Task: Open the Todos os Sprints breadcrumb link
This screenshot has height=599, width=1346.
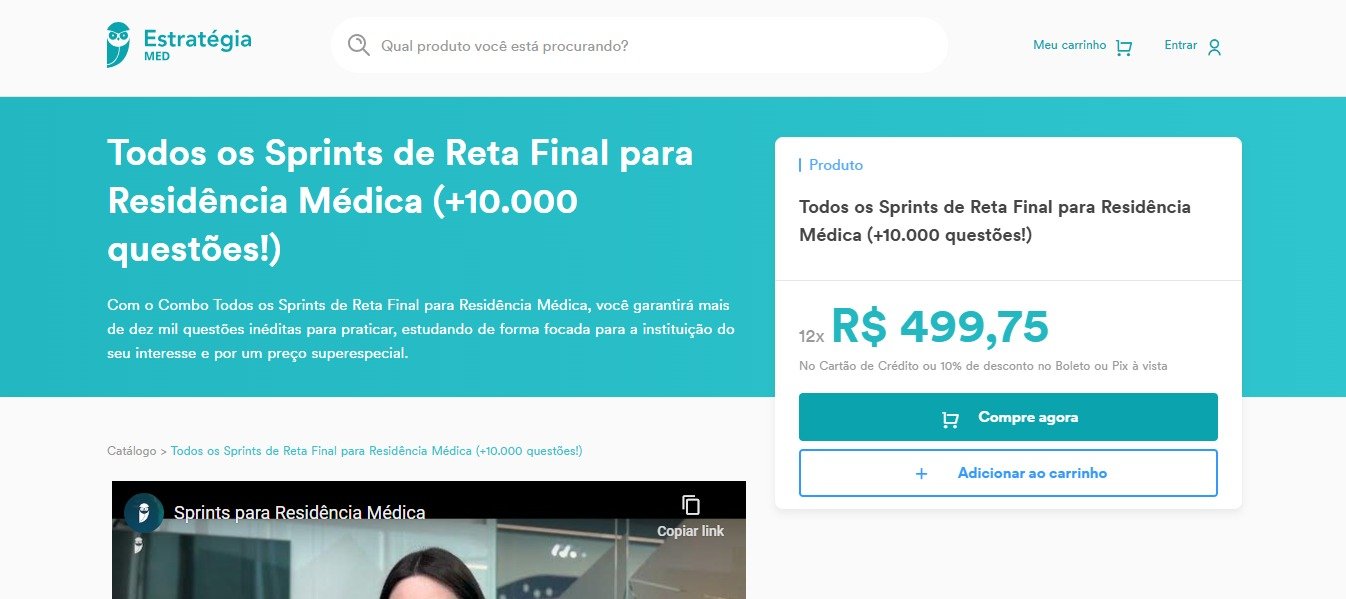Action: click(x=376, y=451)
